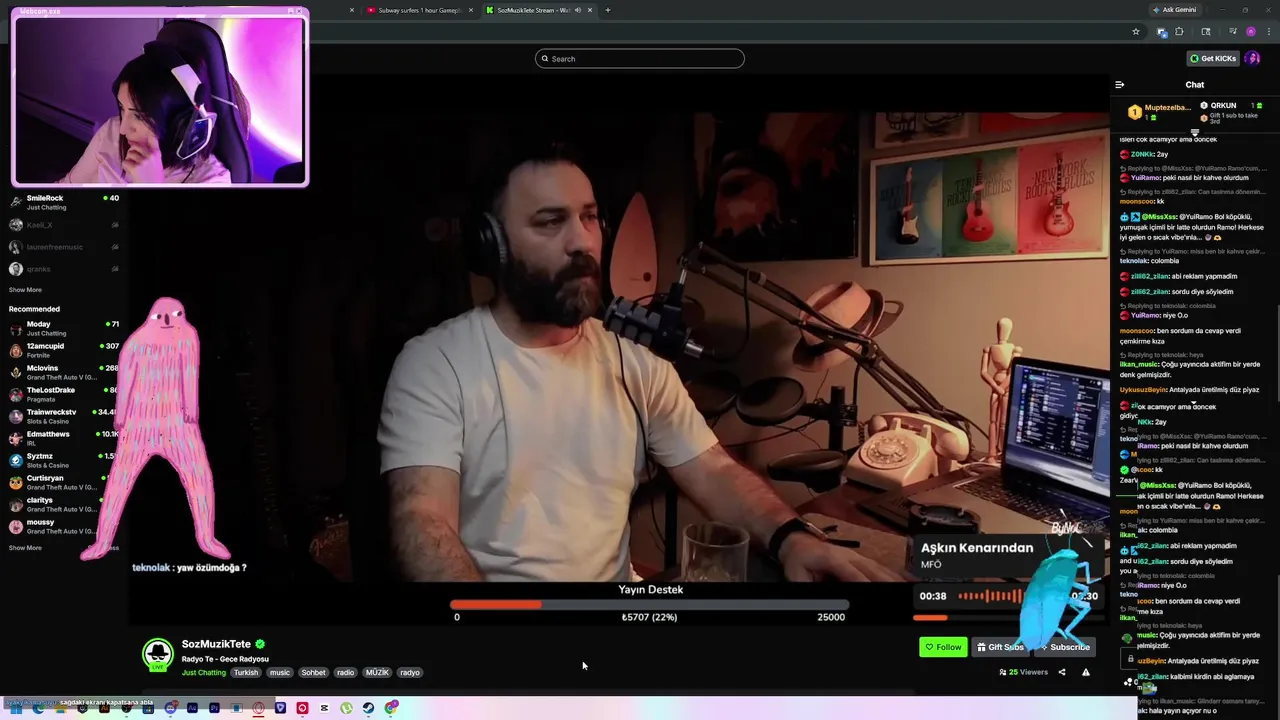Viewport: 1280px width, 720px height.
Task: Open uTorrent from the taskbar
Action: [346, 708]
